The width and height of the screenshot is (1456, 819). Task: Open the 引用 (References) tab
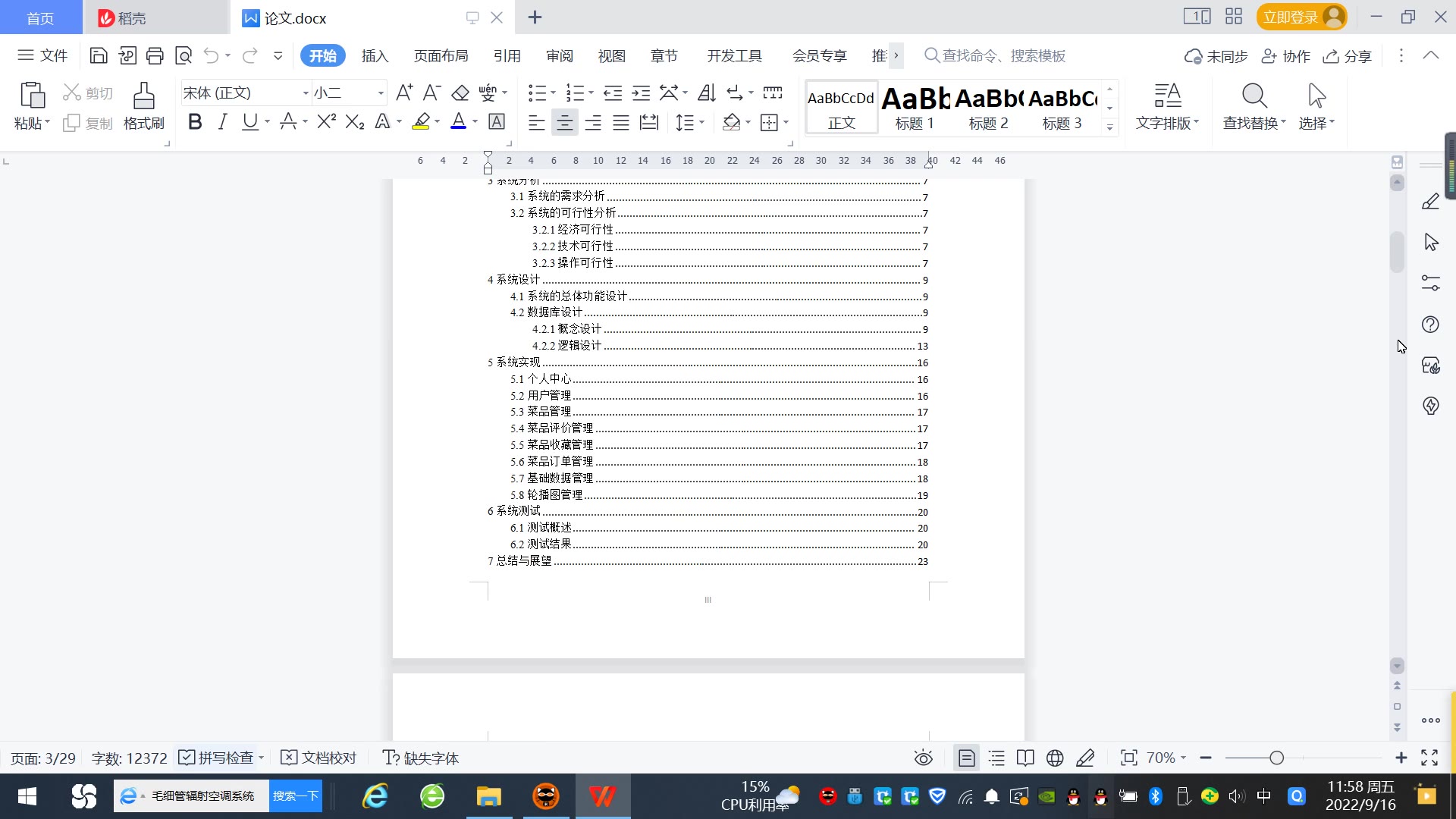coord(507,55)
